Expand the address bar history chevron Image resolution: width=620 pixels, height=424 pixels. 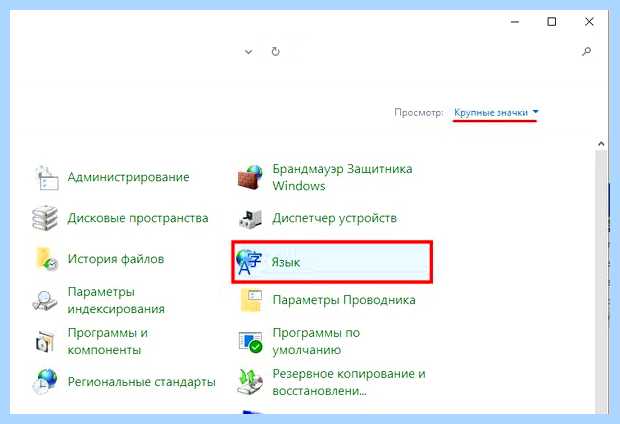tap(248, 51)
